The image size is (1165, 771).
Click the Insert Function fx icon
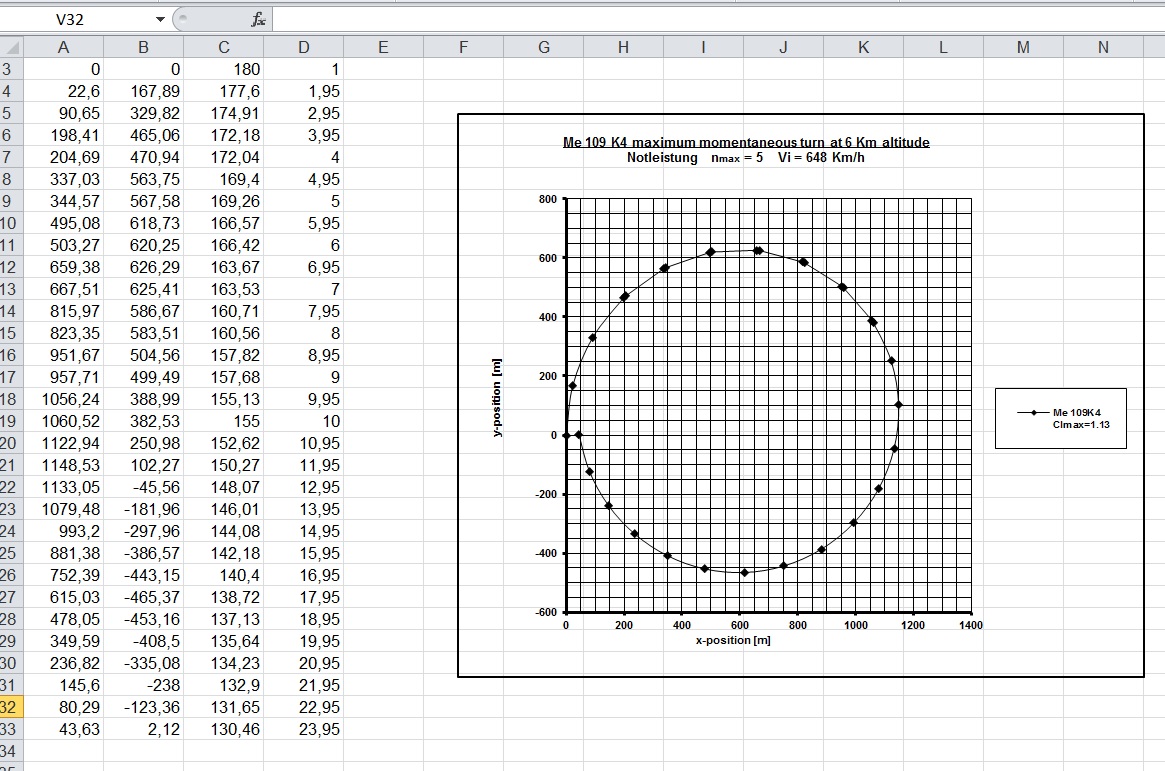coord(258,19)
